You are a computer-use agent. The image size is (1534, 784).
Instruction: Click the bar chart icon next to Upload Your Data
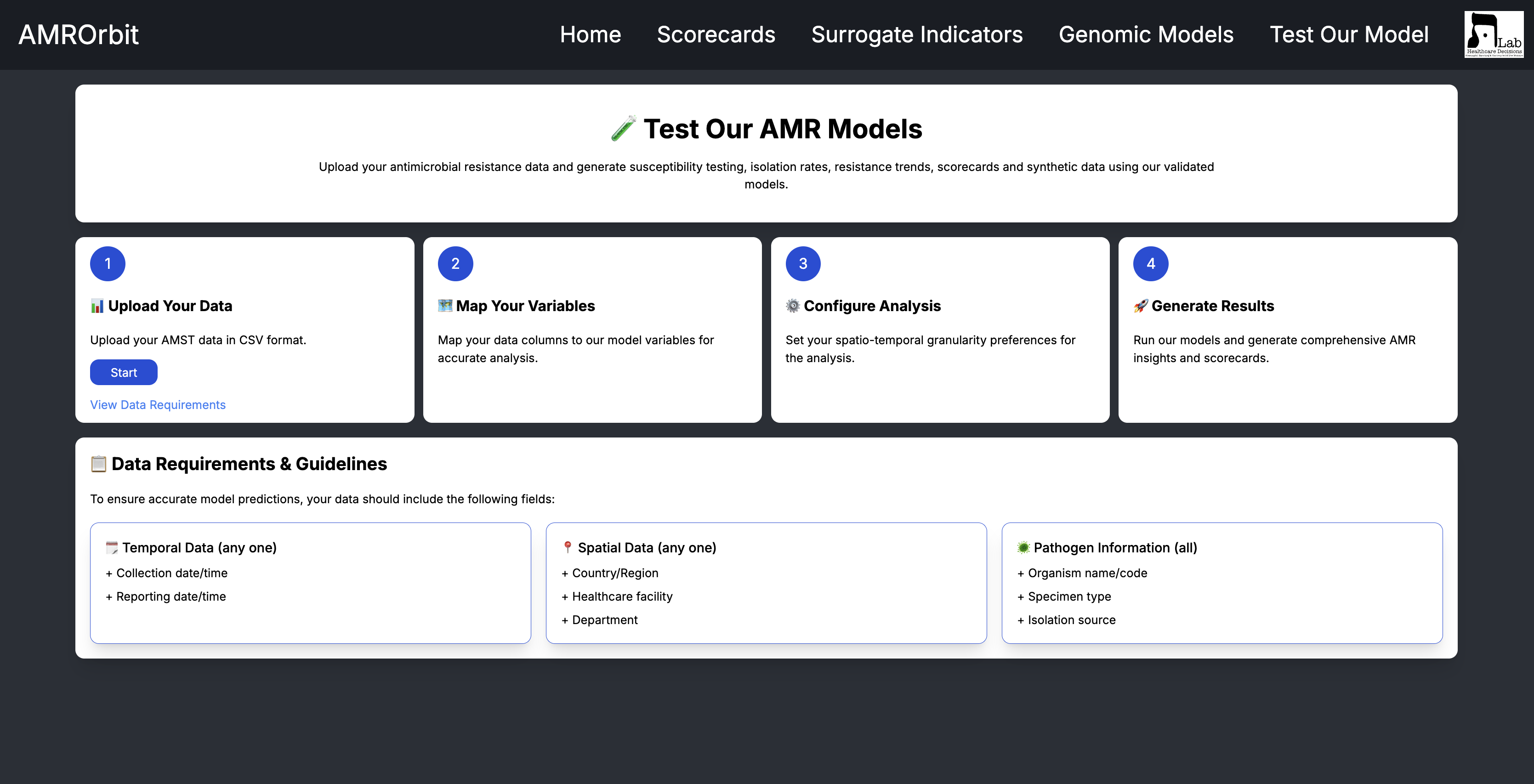point(97,306)
